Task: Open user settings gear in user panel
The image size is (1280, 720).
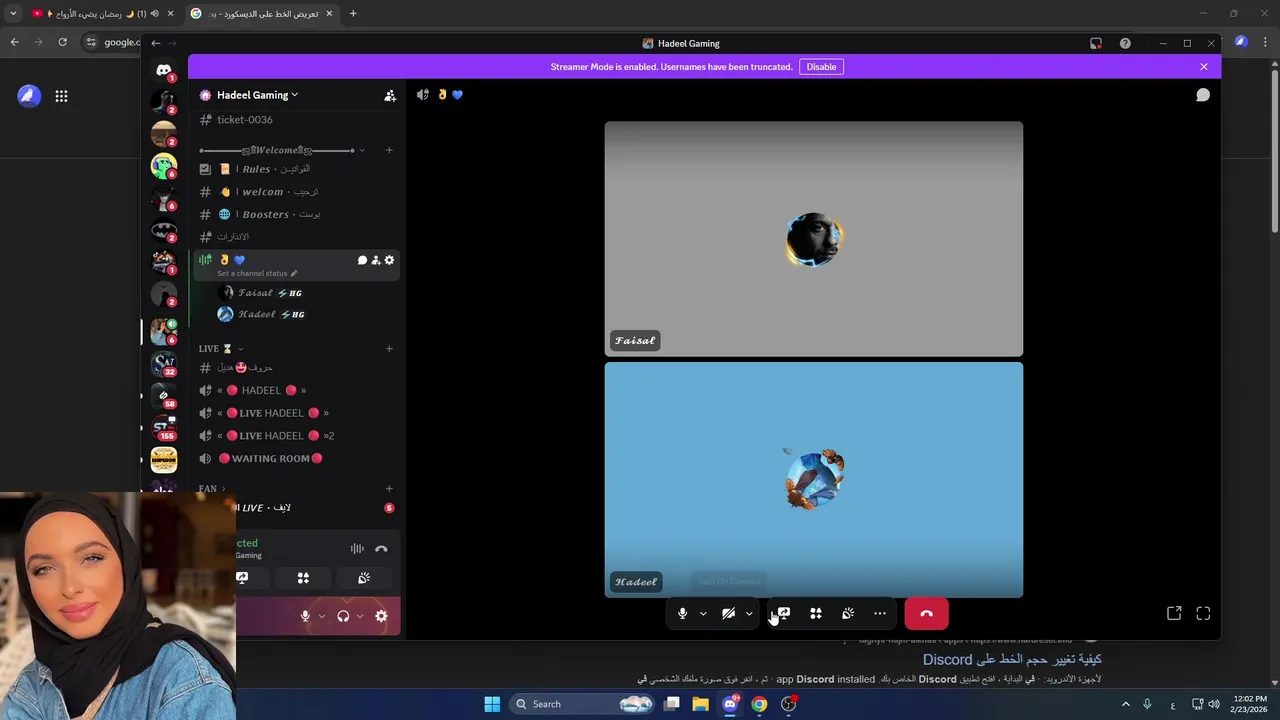Action: coord(381,616)
